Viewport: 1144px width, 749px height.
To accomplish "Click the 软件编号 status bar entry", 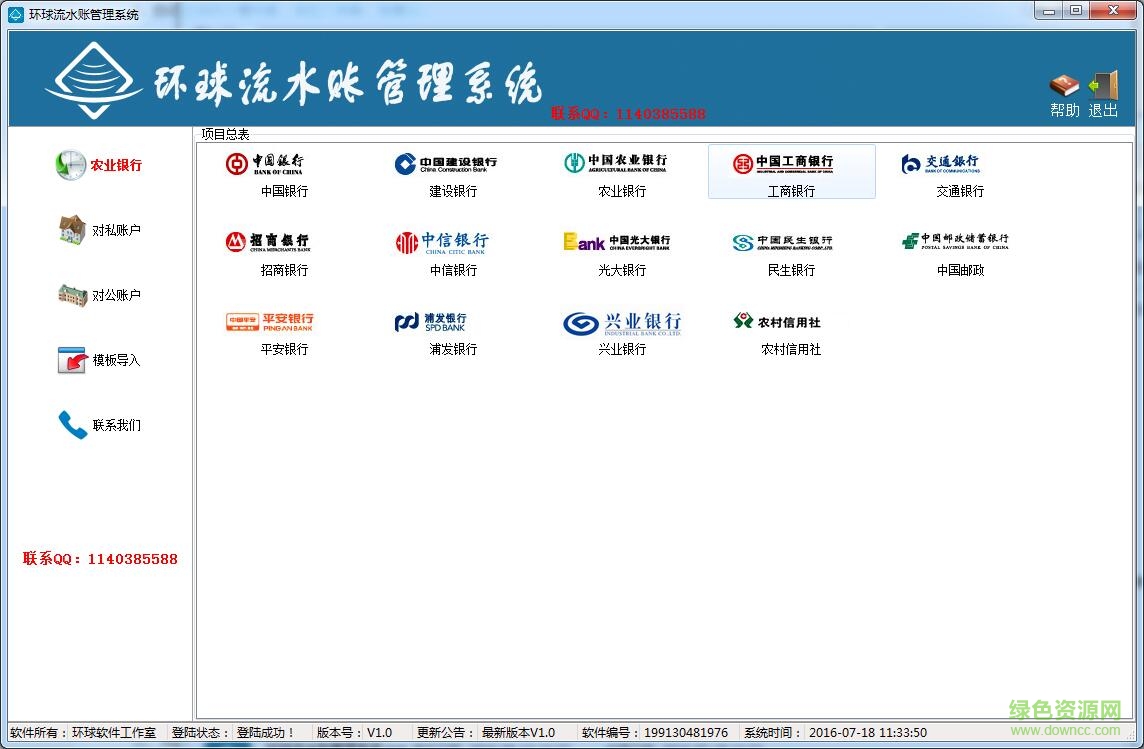I will (655, 732).
